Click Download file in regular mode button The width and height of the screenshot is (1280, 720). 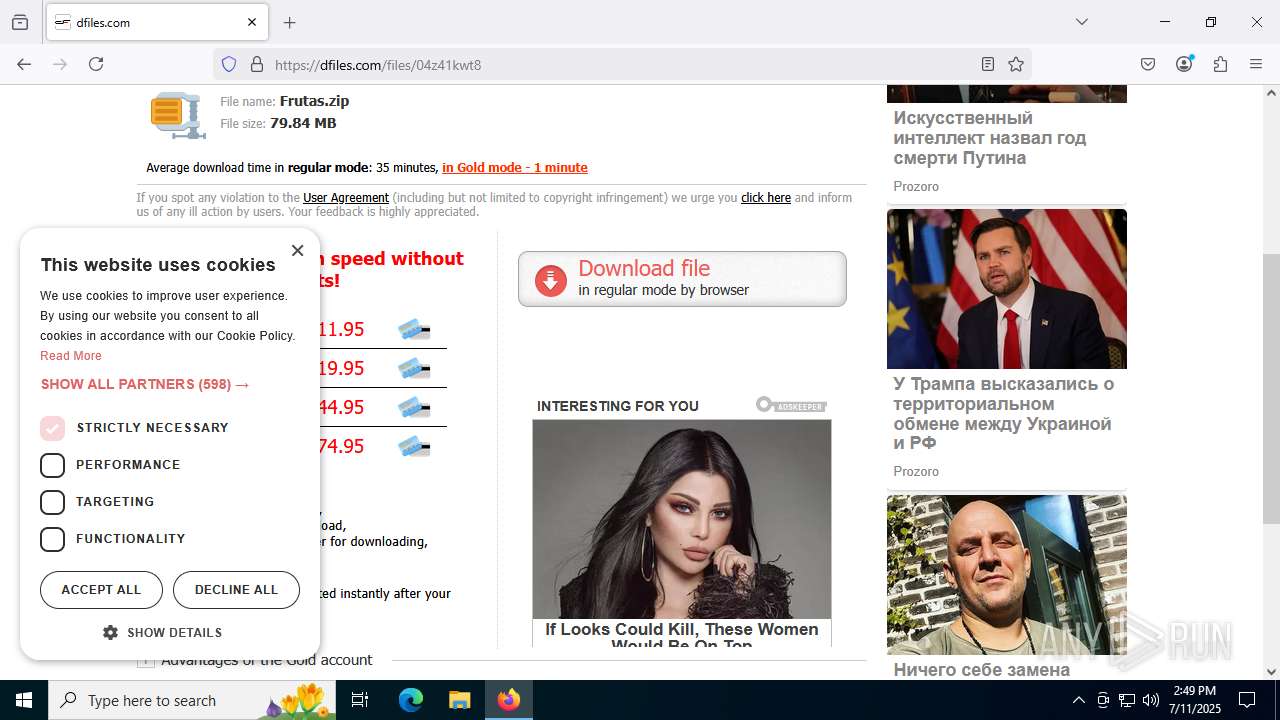[682, 279]
